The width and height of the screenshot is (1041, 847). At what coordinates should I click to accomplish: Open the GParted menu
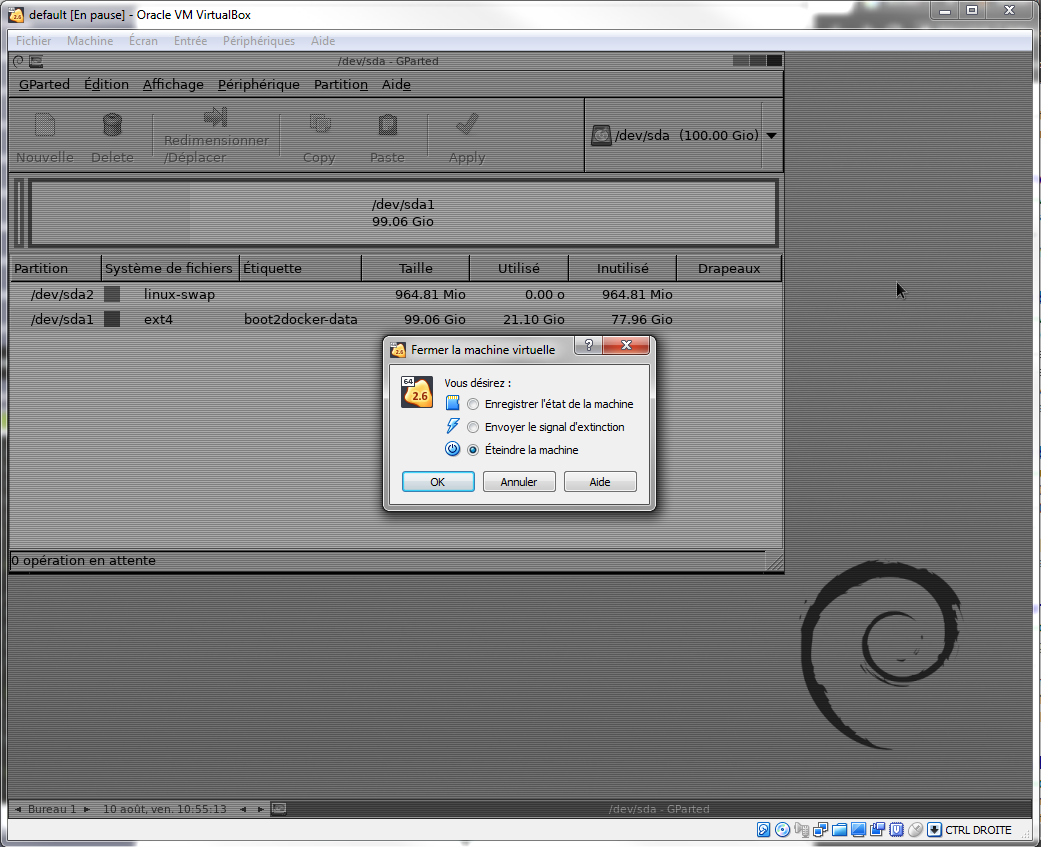[x=44, y=84]
